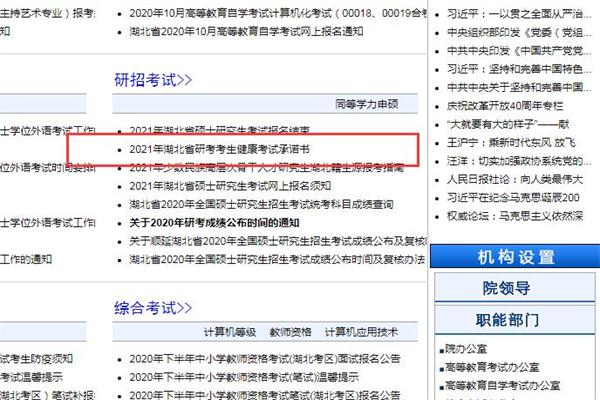
Task: Open 习近平：一以贯之全面从严治 news link
Action: pos(519,14)
